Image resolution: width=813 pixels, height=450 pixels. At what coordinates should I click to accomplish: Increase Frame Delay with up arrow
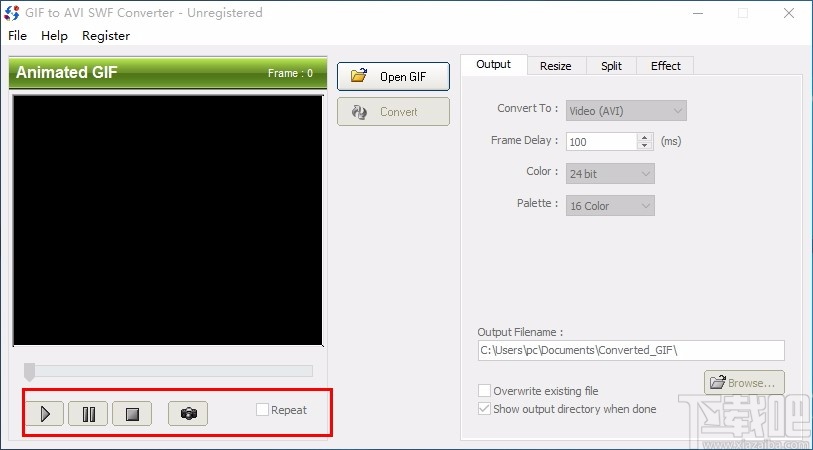(x=644, y=137)
